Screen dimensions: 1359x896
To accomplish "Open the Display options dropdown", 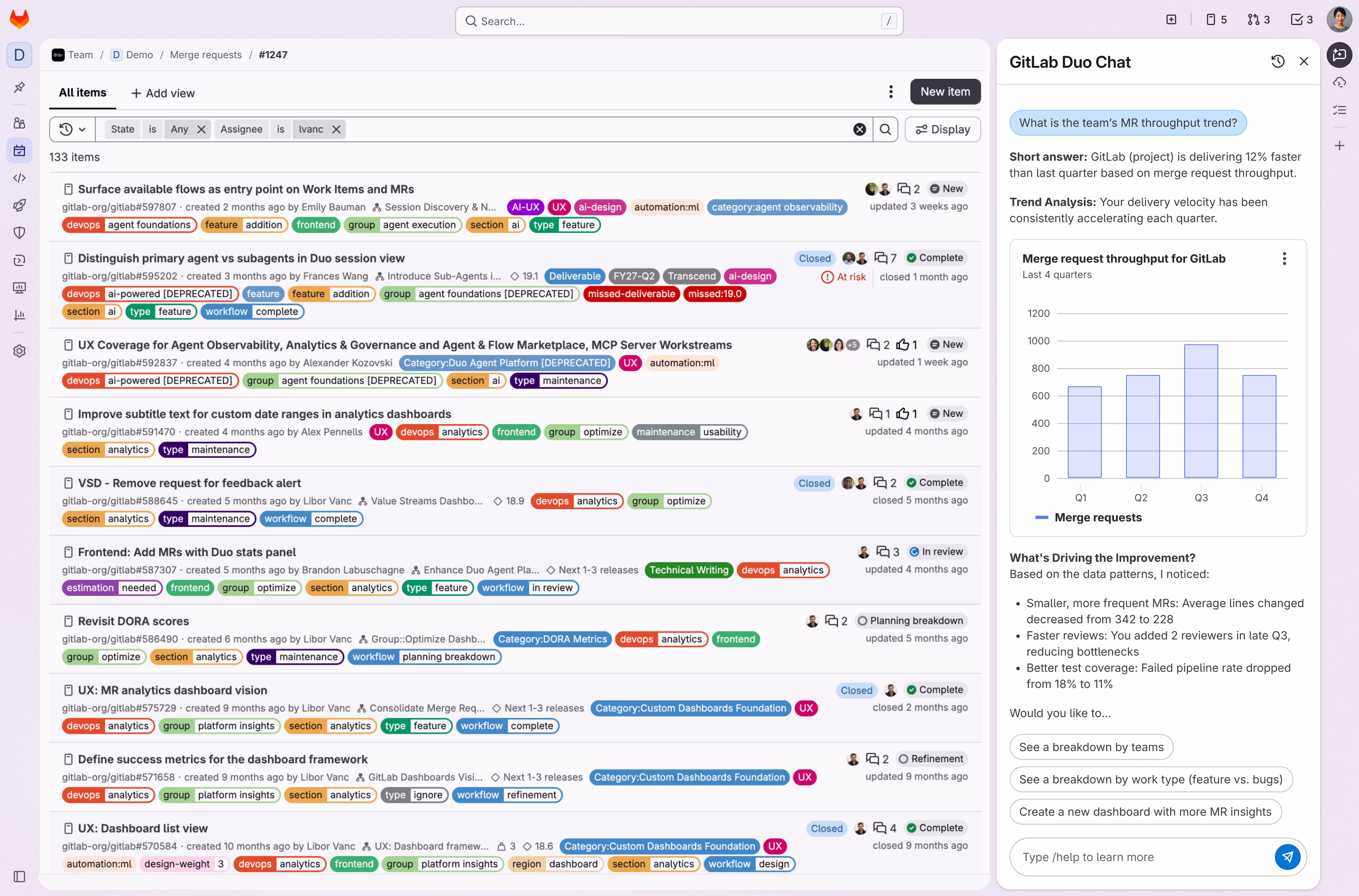I will coord(942,129).
